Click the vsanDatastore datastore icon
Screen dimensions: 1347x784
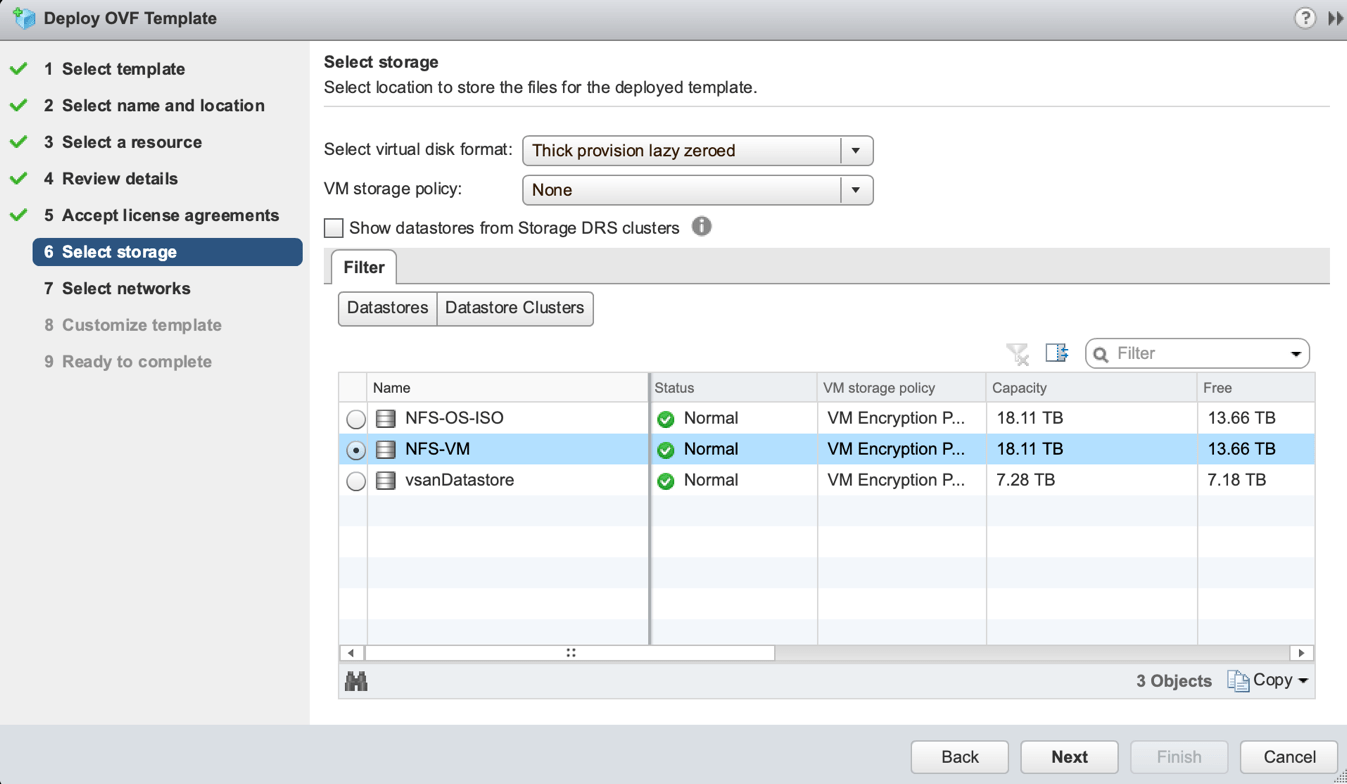click(x=385, y=480)
